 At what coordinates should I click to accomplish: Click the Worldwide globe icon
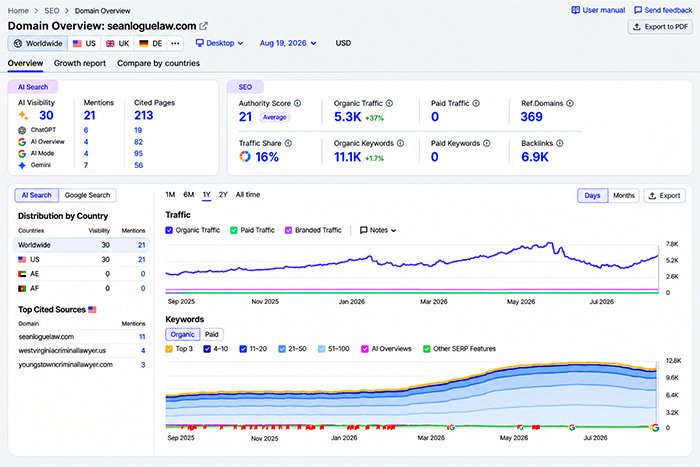[x=18, y=43]
